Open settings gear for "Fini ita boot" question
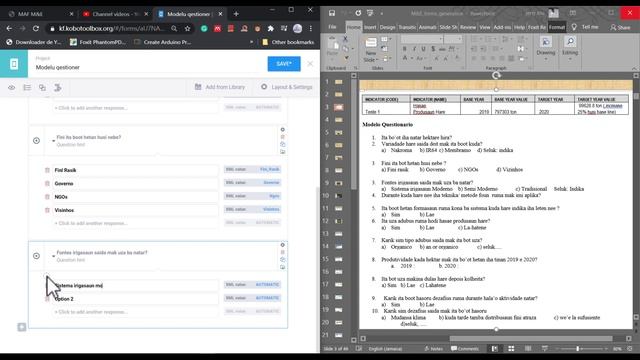640x360 pixels. pos(282,130)
